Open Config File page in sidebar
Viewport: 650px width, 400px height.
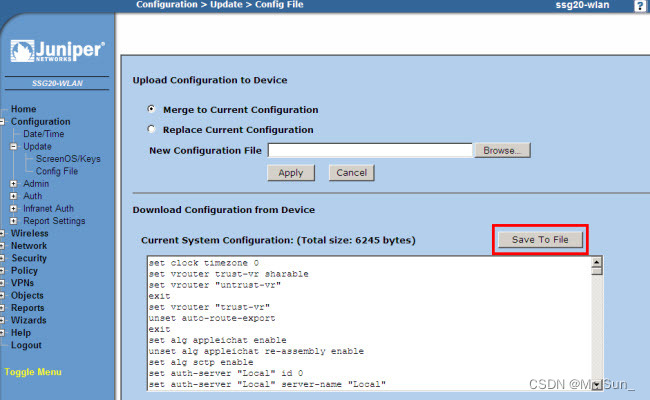coord(57,171)
